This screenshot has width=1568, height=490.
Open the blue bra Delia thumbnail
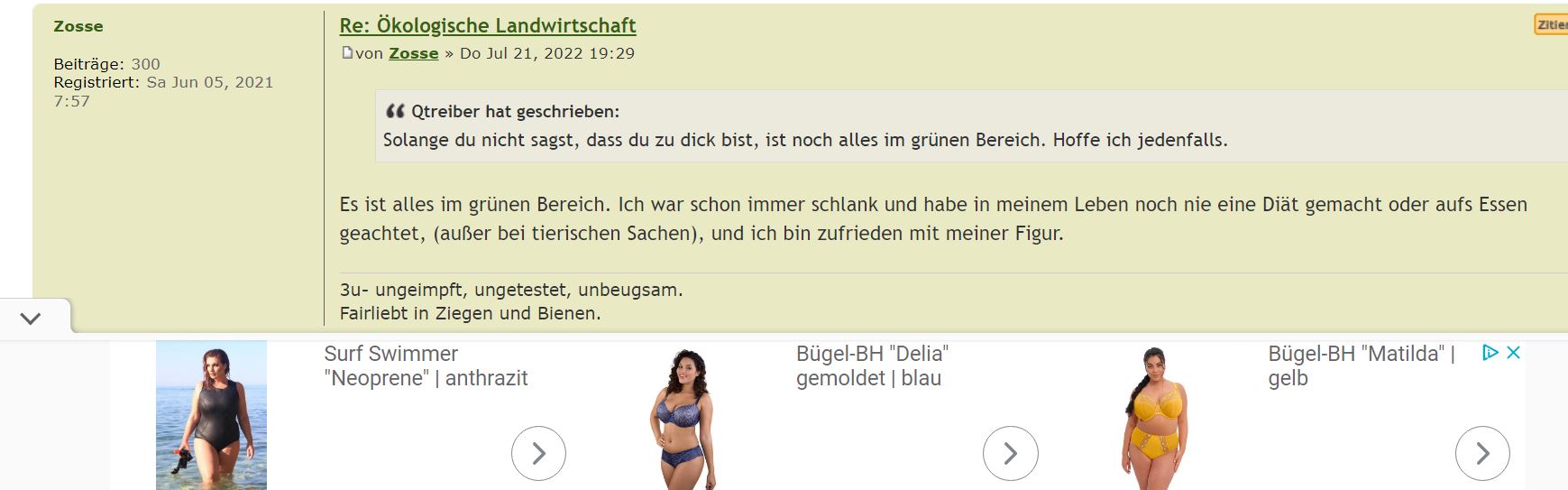[x=683, y=418]
